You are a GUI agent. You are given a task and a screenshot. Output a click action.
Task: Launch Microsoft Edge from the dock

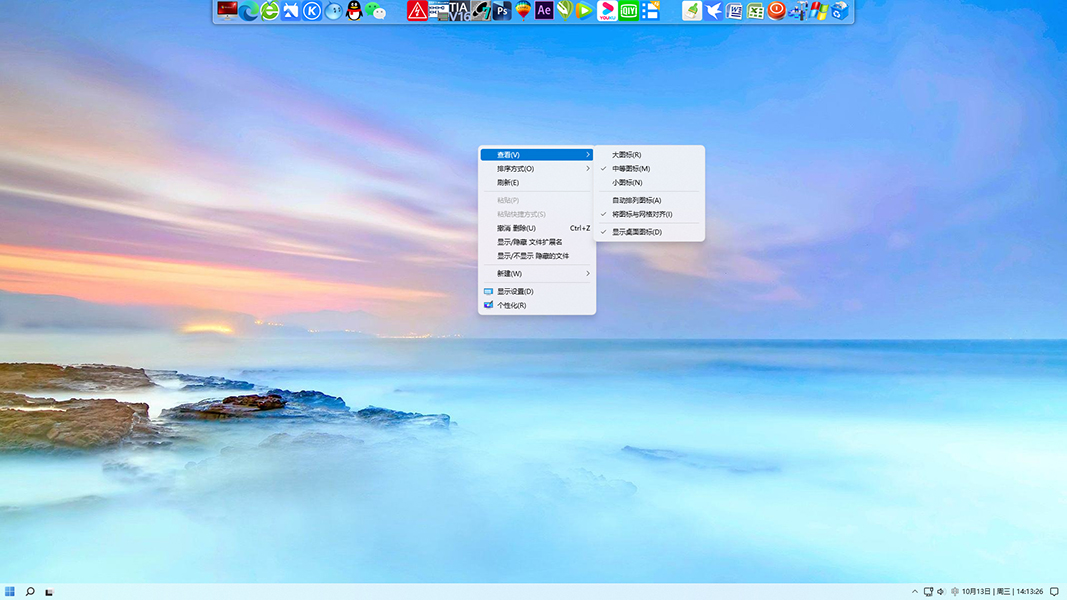pyautogui.click(x=247, y=11)
